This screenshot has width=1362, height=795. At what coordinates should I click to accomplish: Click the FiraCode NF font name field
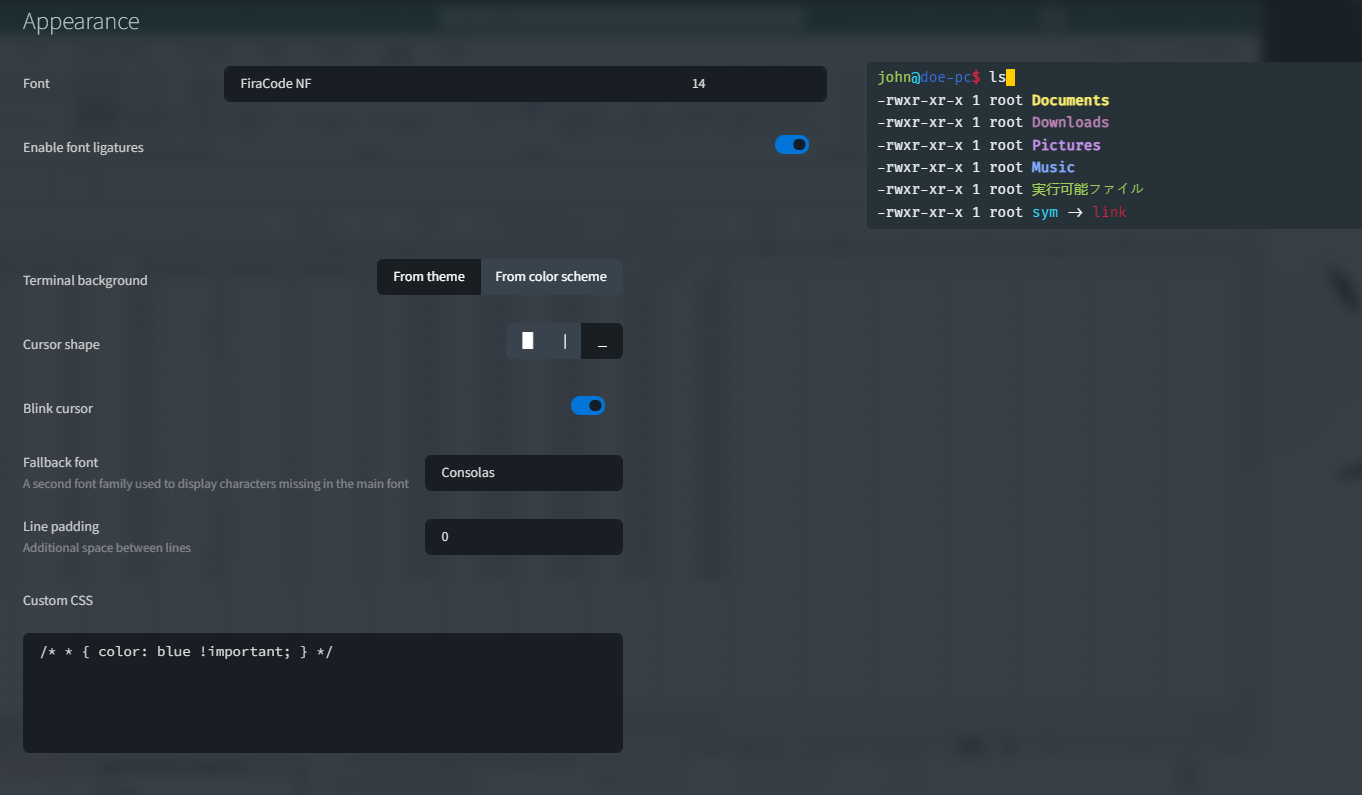[450, 84]
